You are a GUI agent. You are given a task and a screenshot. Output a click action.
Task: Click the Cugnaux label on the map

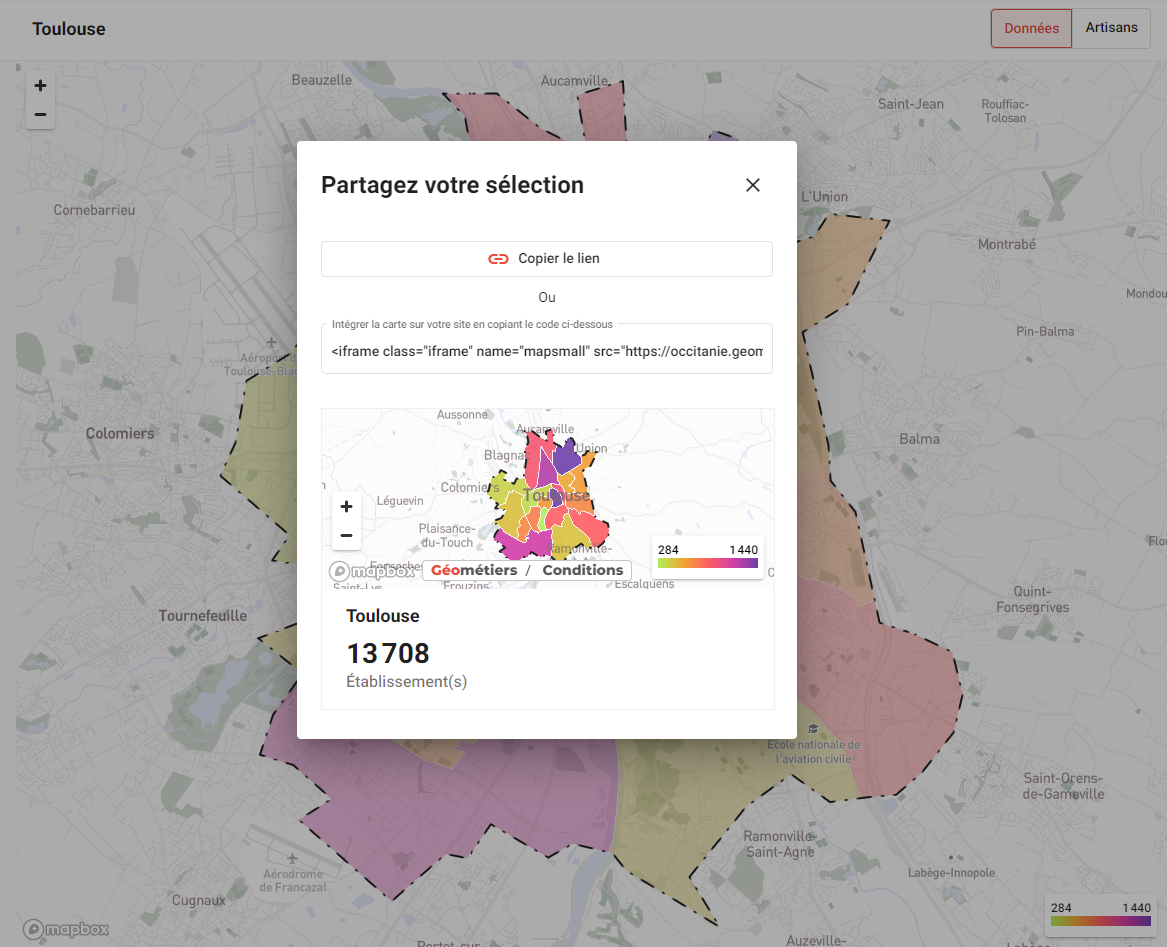(x=199, y=900)
